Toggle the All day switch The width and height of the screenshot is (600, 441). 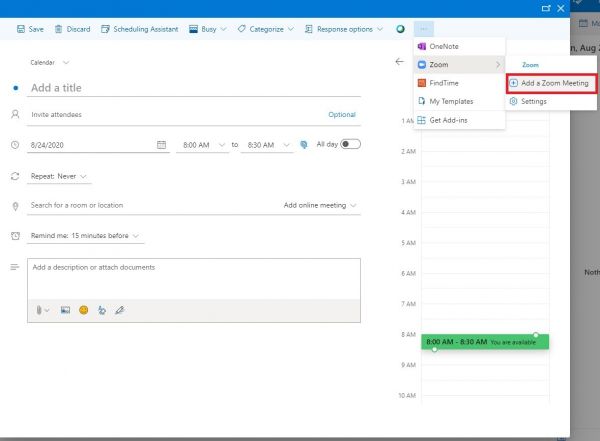[x=351, y=144]
